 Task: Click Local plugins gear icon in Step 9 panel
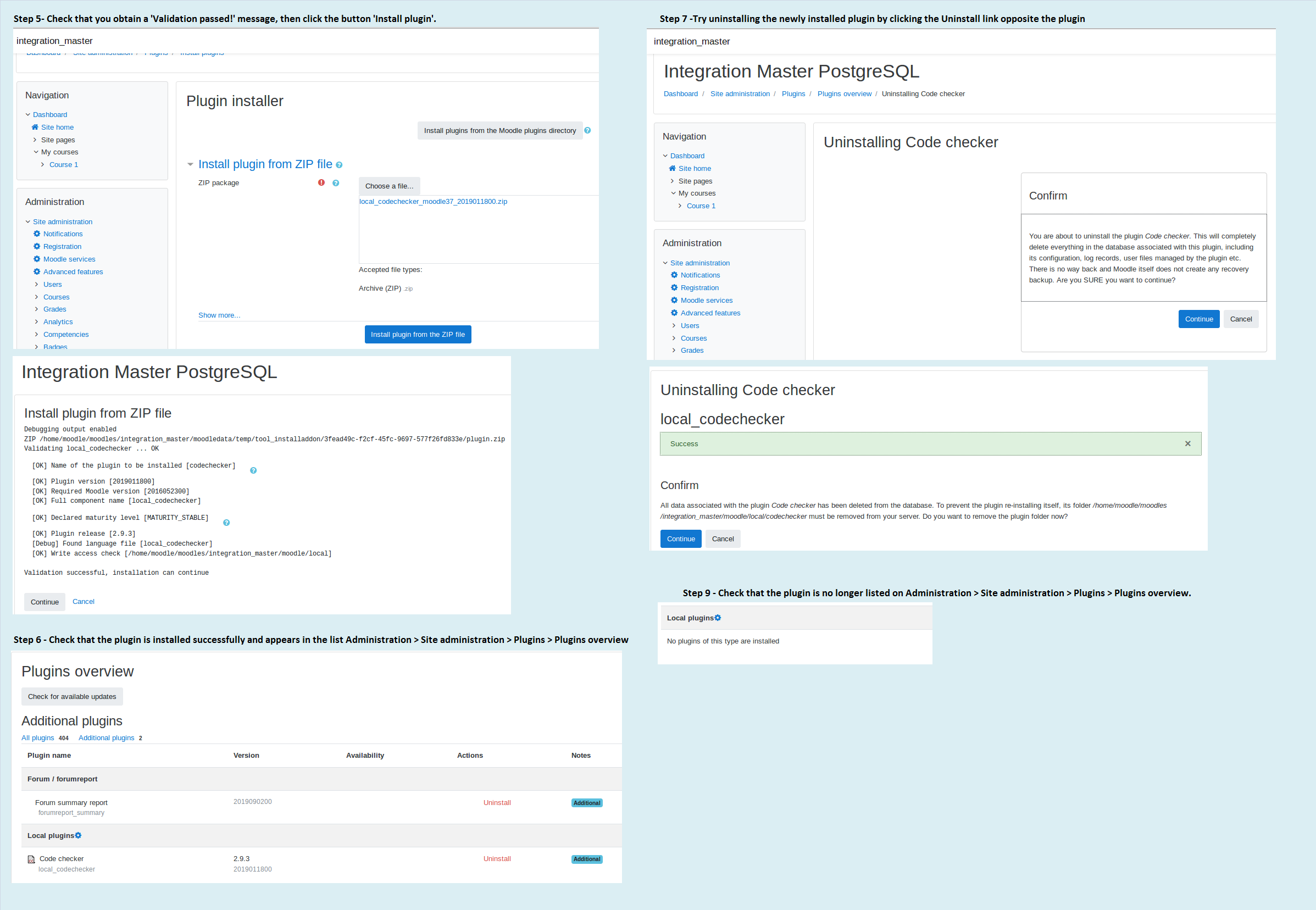coord(718,618)
